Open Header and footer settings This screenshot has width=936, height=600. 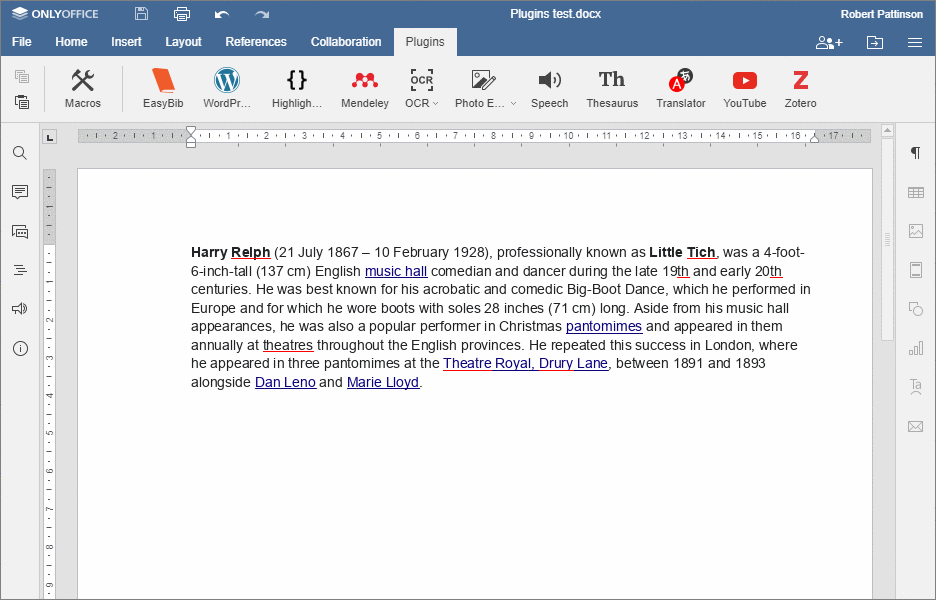(x=915, y=270)
